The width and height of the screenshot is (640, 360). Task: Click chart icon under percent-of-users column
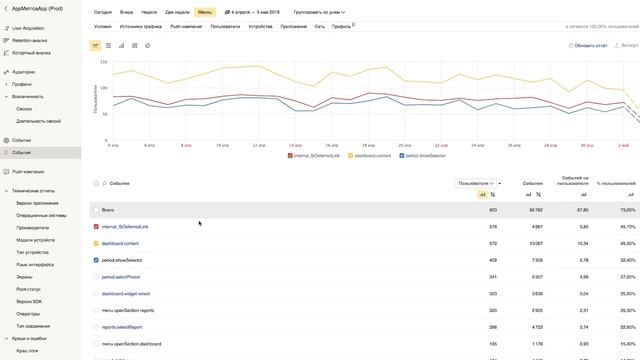pyautogui.click(x=631, y=195)
